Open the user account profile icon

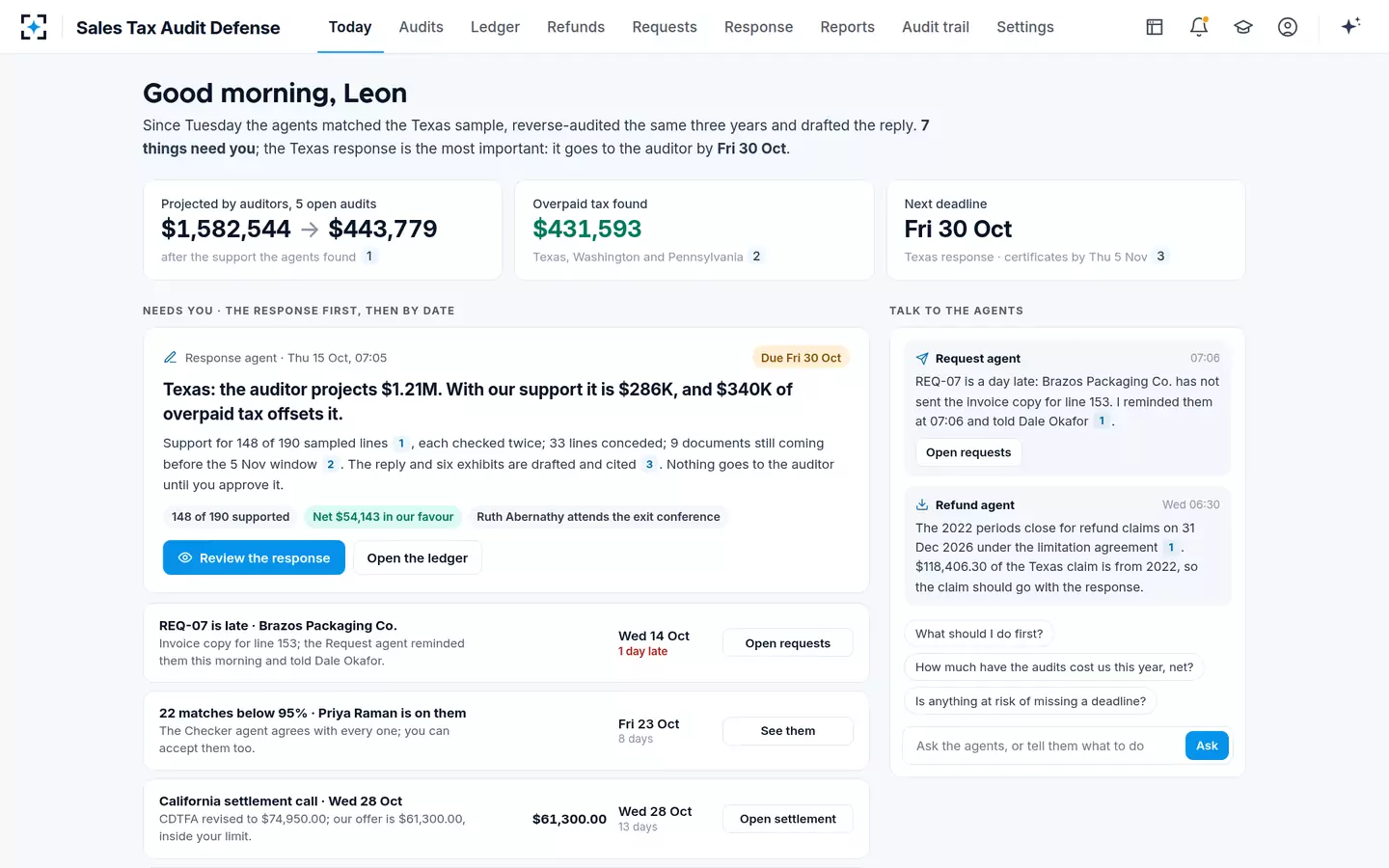pyautogui.click(x=1288, y=27)
